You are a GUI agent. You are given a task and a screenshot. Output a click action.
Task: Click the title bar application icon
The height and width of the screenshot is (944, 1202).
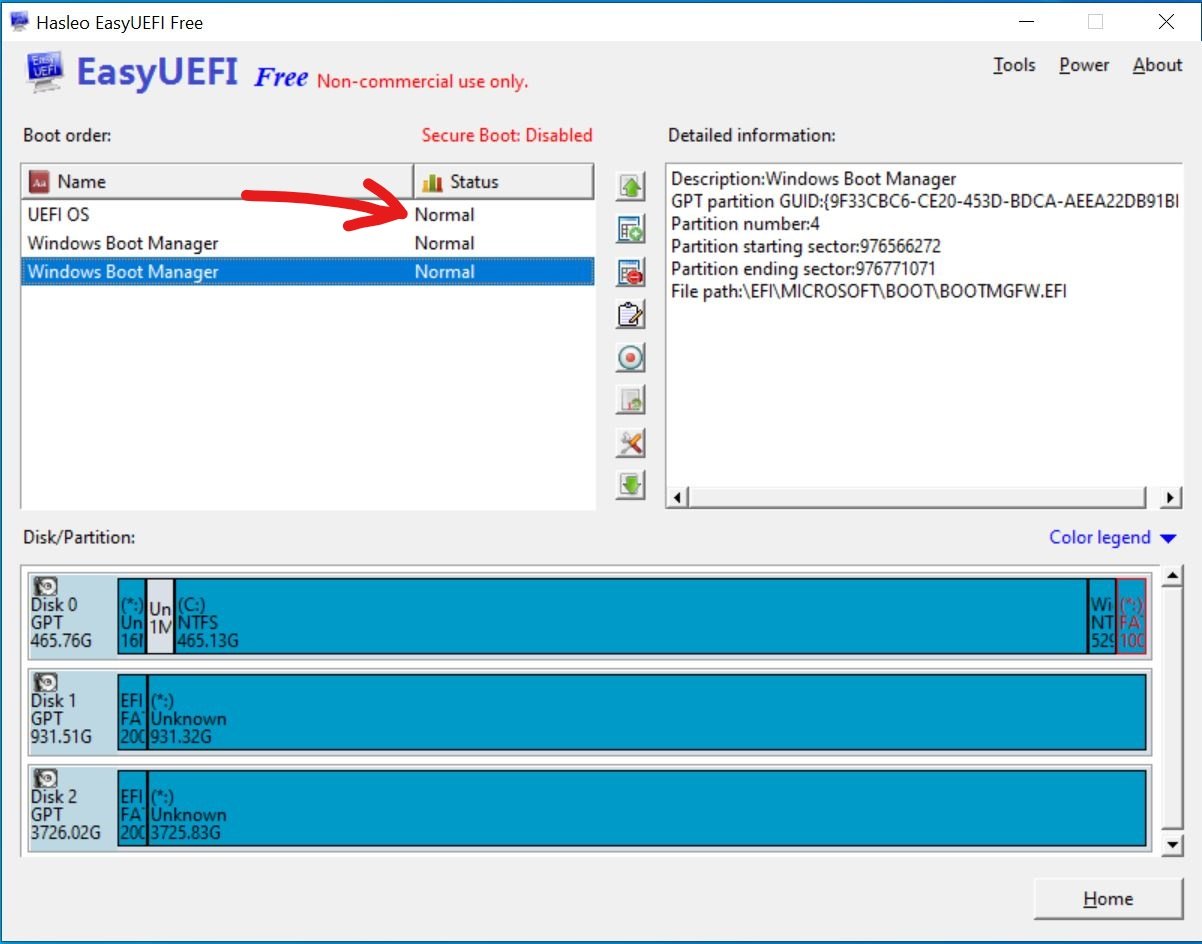click(19, 21)
